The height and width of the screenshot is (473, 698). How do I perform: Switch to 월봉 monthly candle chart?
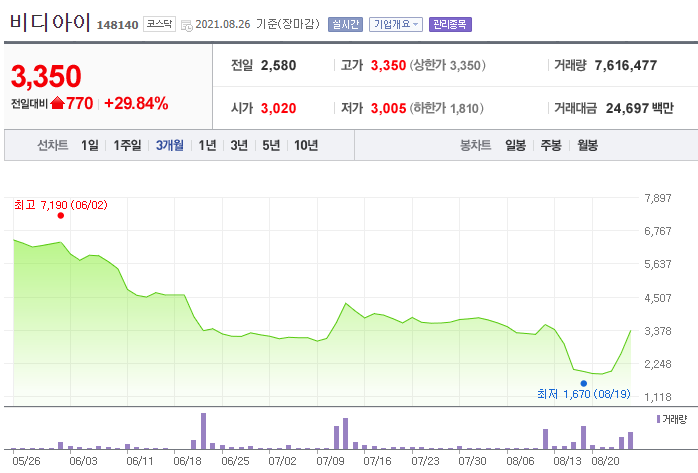(588, 145)
